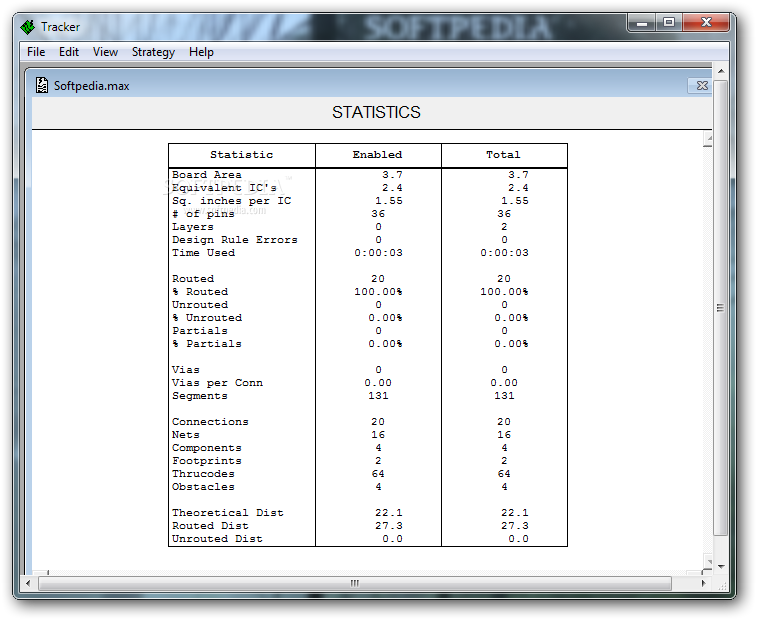Select the Connections row label

click(x=210, y=423)
